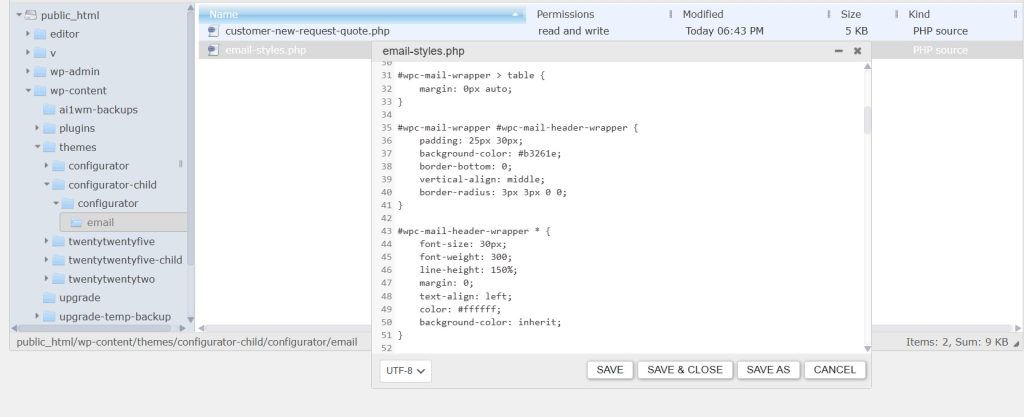
Task: Click the upgrade folder icon
Action: click(49, 298)
